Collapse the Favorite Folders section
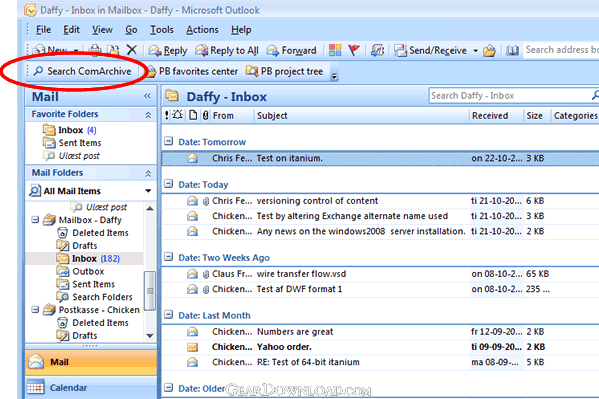Screen dimensions: 599x399 [148, 115]
